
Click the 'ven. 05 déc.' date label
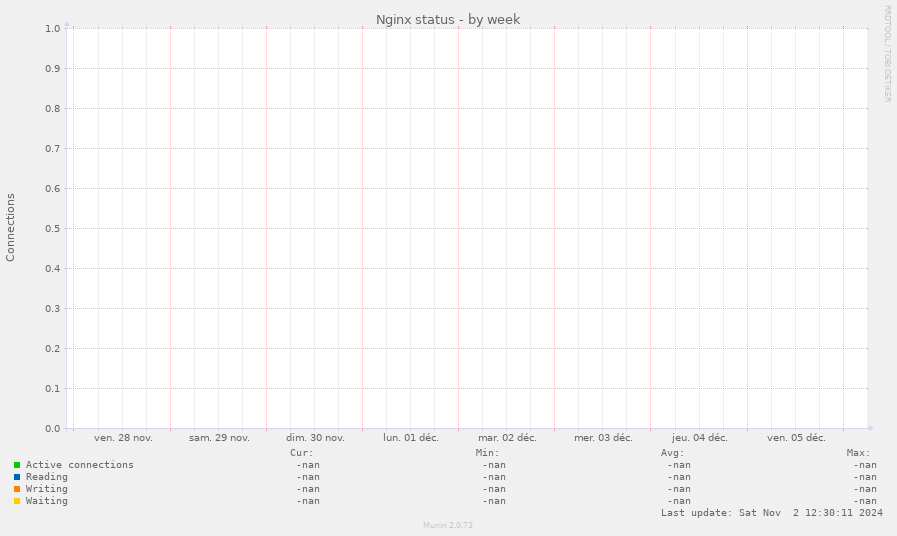pyautogui.click(x=796, y=438)
